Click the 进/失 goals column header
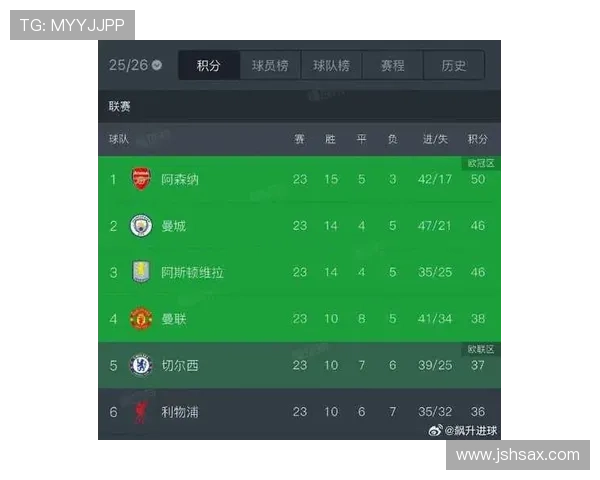The image size is (600, 480). [x=435, y=139]
